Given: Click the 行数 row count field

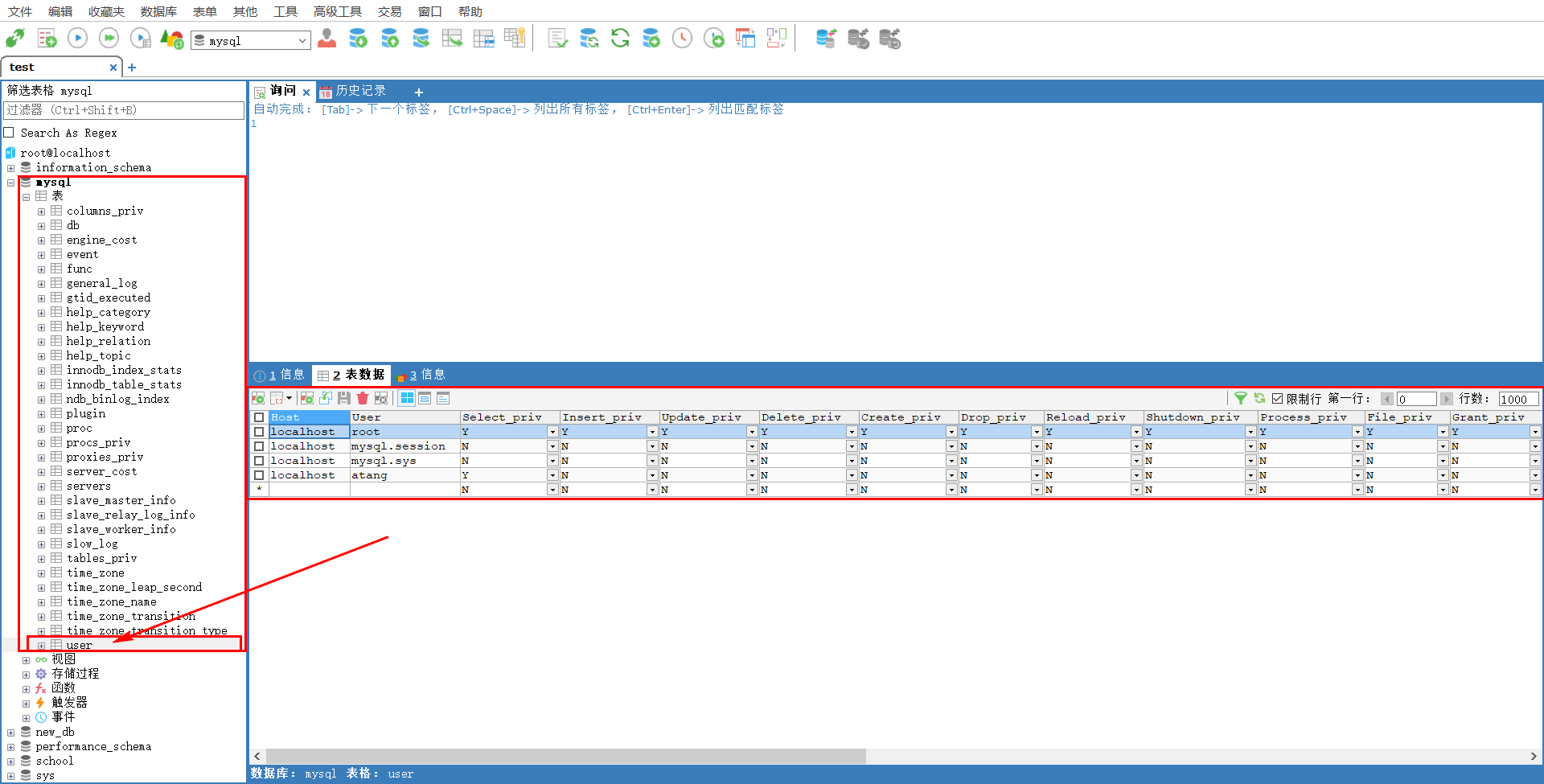Looking at the screenshot, I should click(x=1518, y=399).
